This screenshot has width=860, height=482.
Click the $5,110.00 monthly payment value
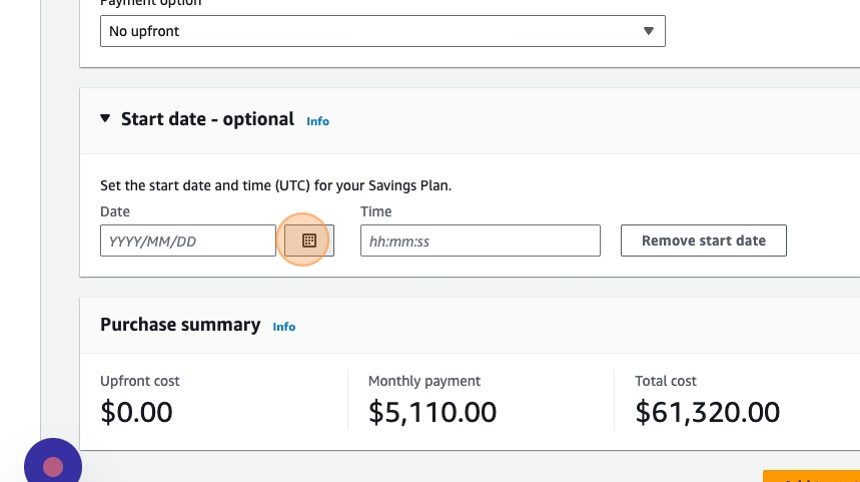pos(432,411)
